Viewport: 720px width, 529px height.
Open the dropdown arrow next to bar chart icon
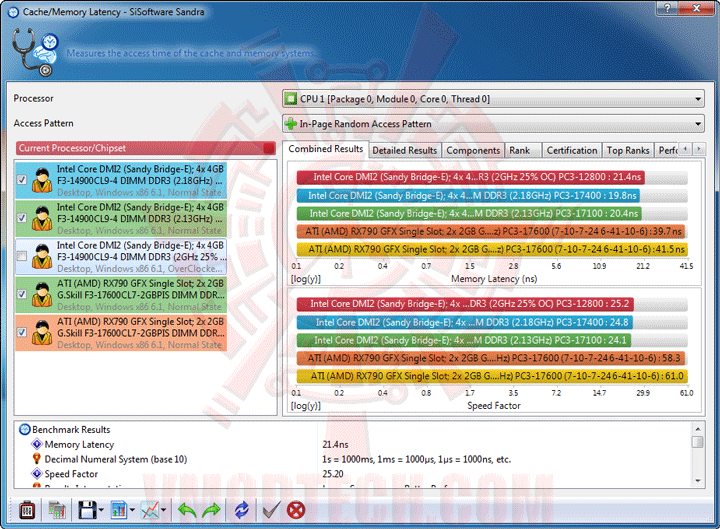tap(132, 510)
